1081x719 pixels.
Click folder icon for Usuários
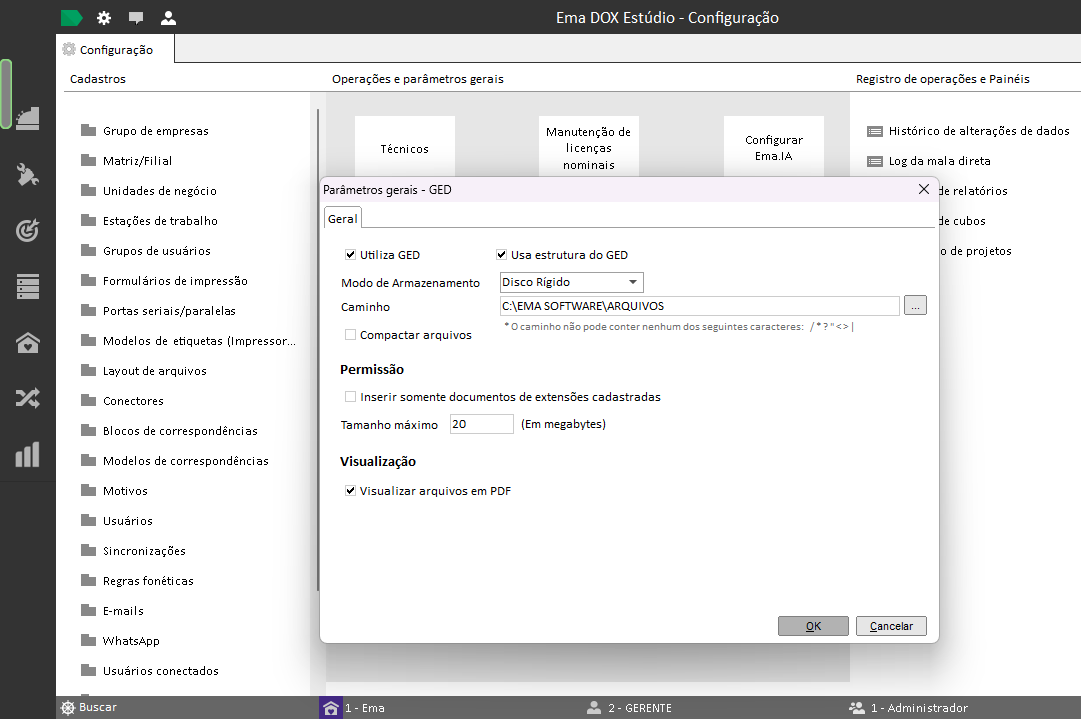[x=88, y=520]
